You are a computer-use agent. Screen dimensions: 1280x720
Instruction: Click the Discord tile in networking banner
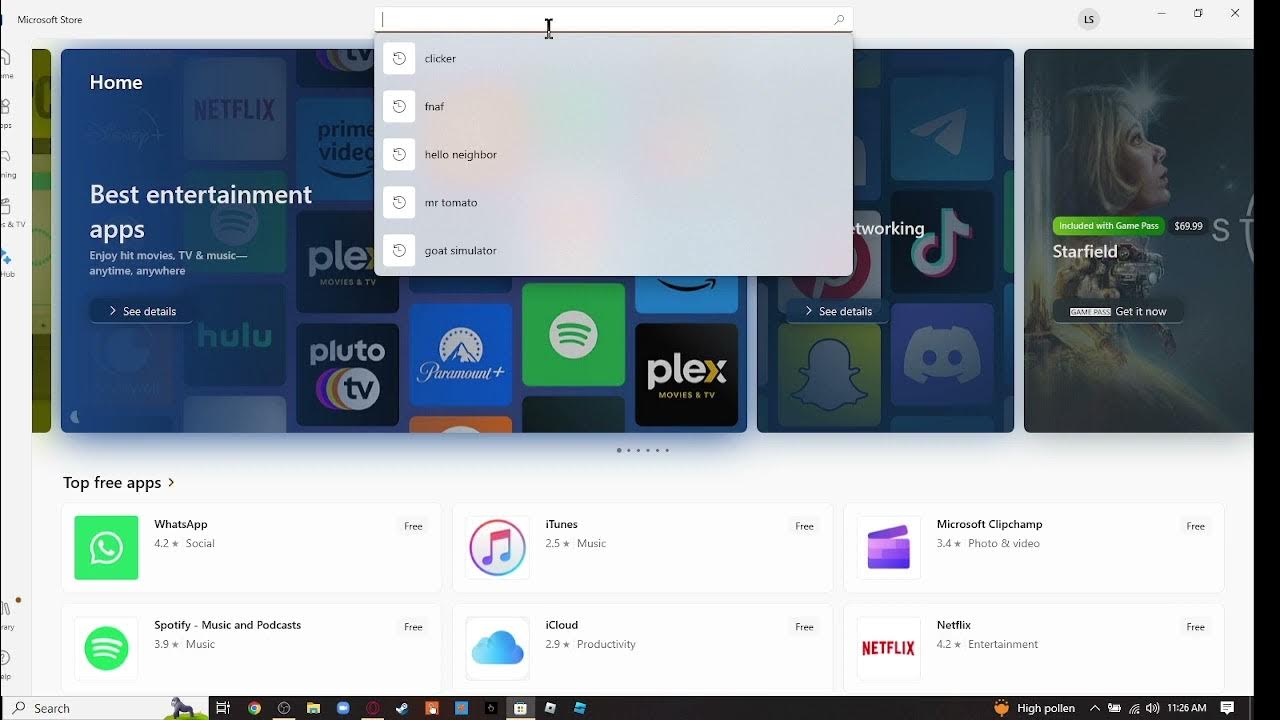942,354
